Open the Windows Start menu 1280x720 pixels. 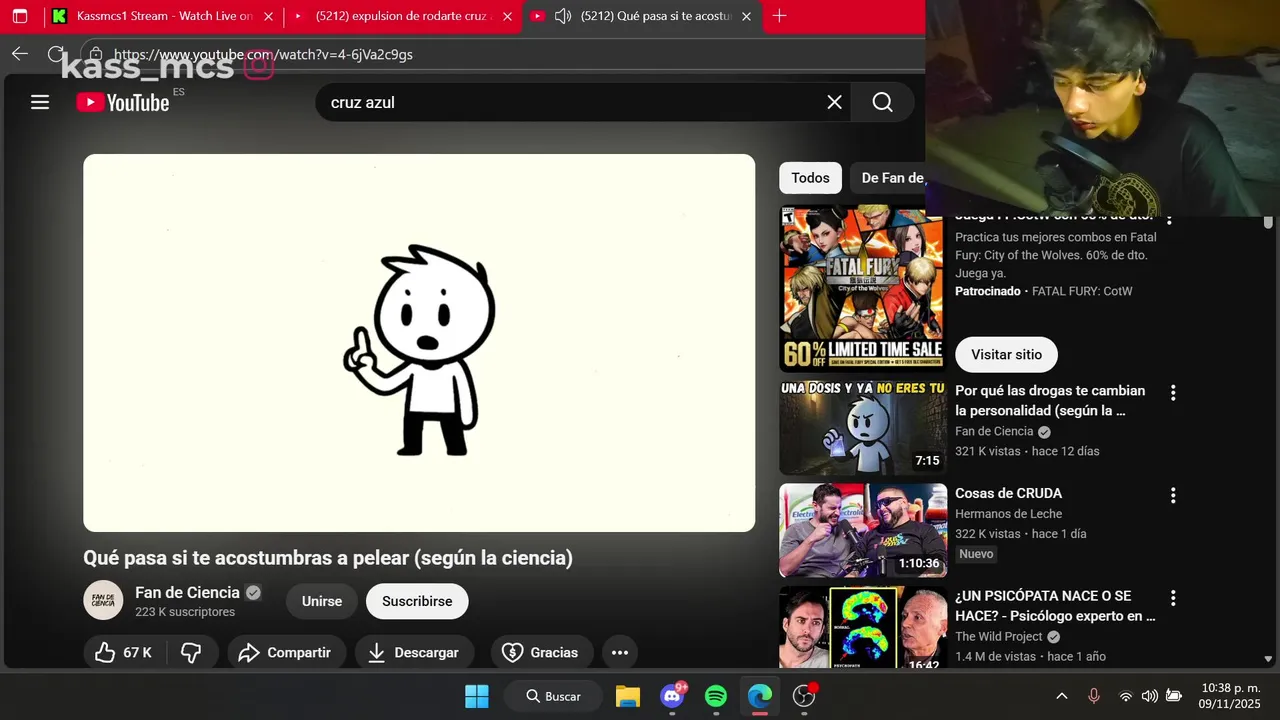[x=477, y=696]
